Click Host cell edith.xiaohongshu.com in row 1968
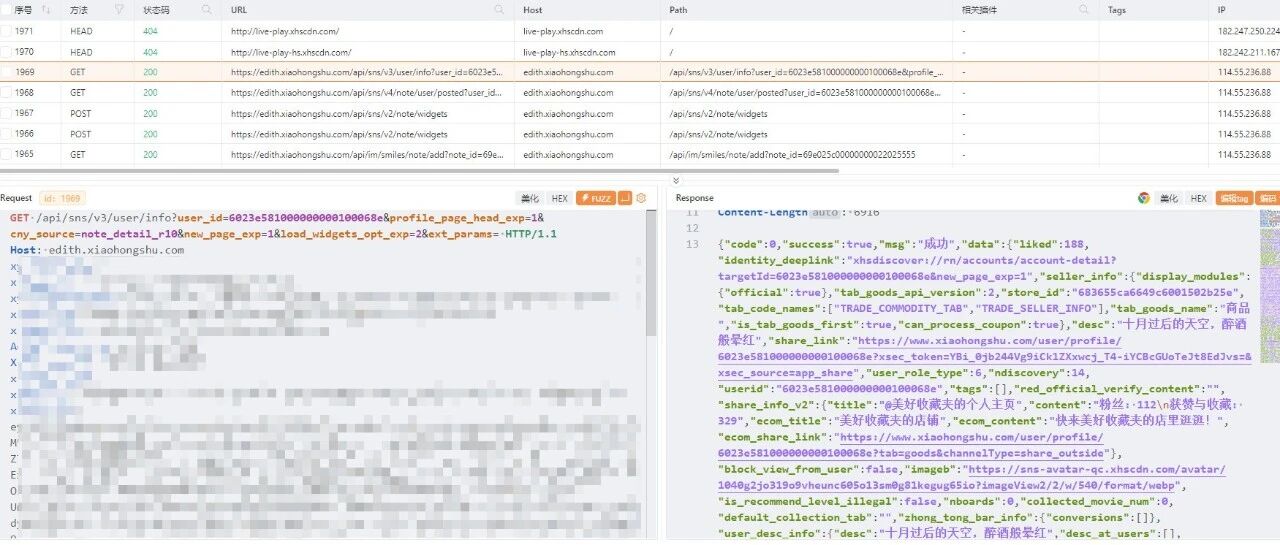 [570, 93]
